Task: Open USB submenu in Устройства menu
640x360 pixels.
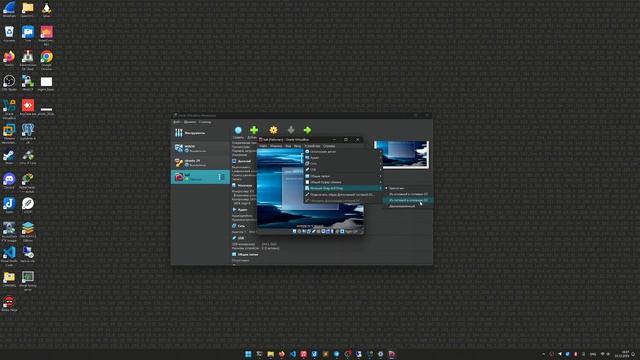Action: tap(343, 170)
